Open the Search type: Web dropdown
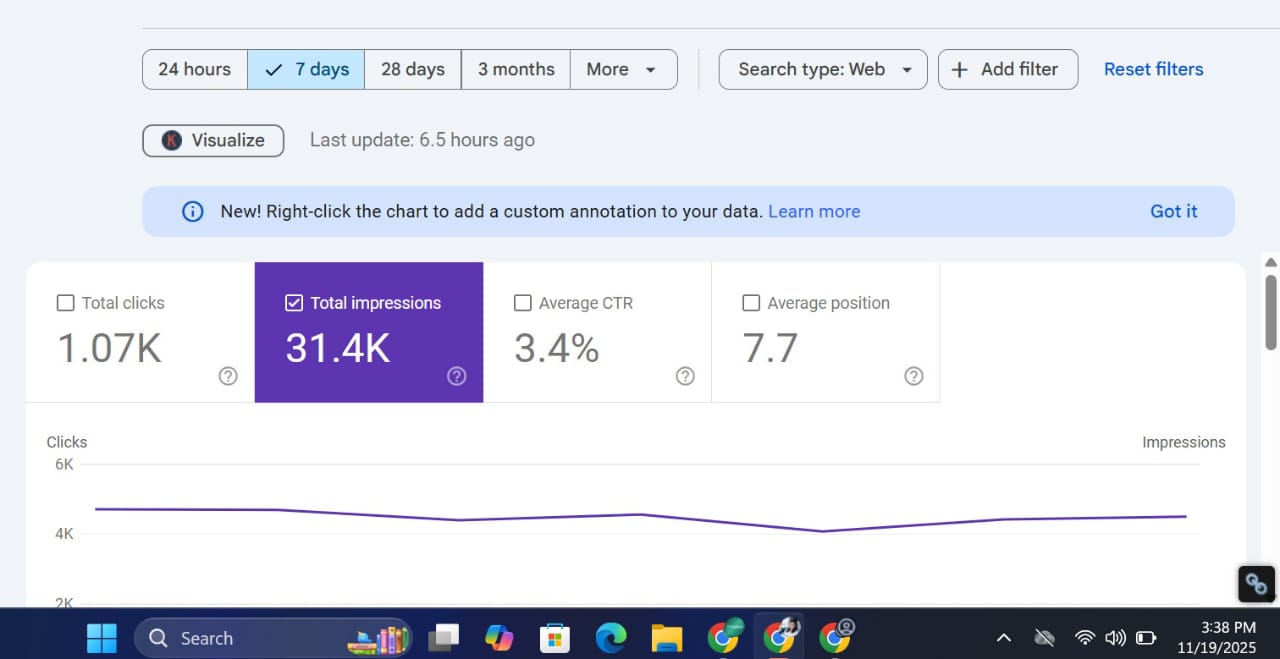 tap(823, 69)
